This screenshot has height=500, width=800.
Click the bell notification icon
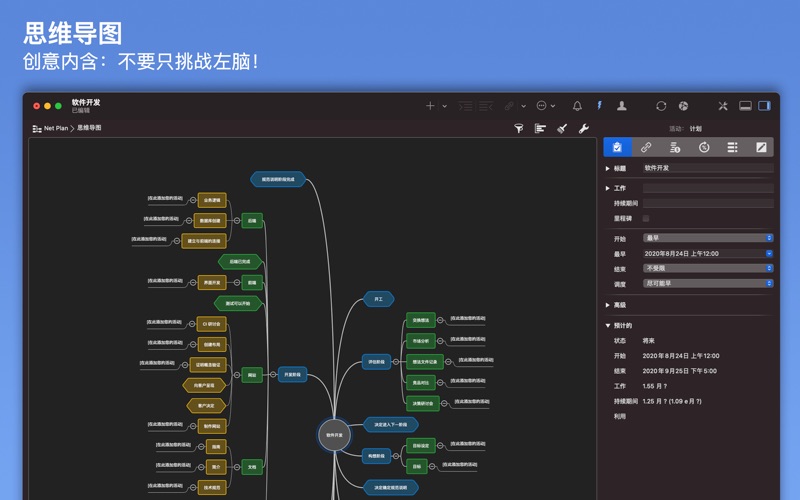577,106
